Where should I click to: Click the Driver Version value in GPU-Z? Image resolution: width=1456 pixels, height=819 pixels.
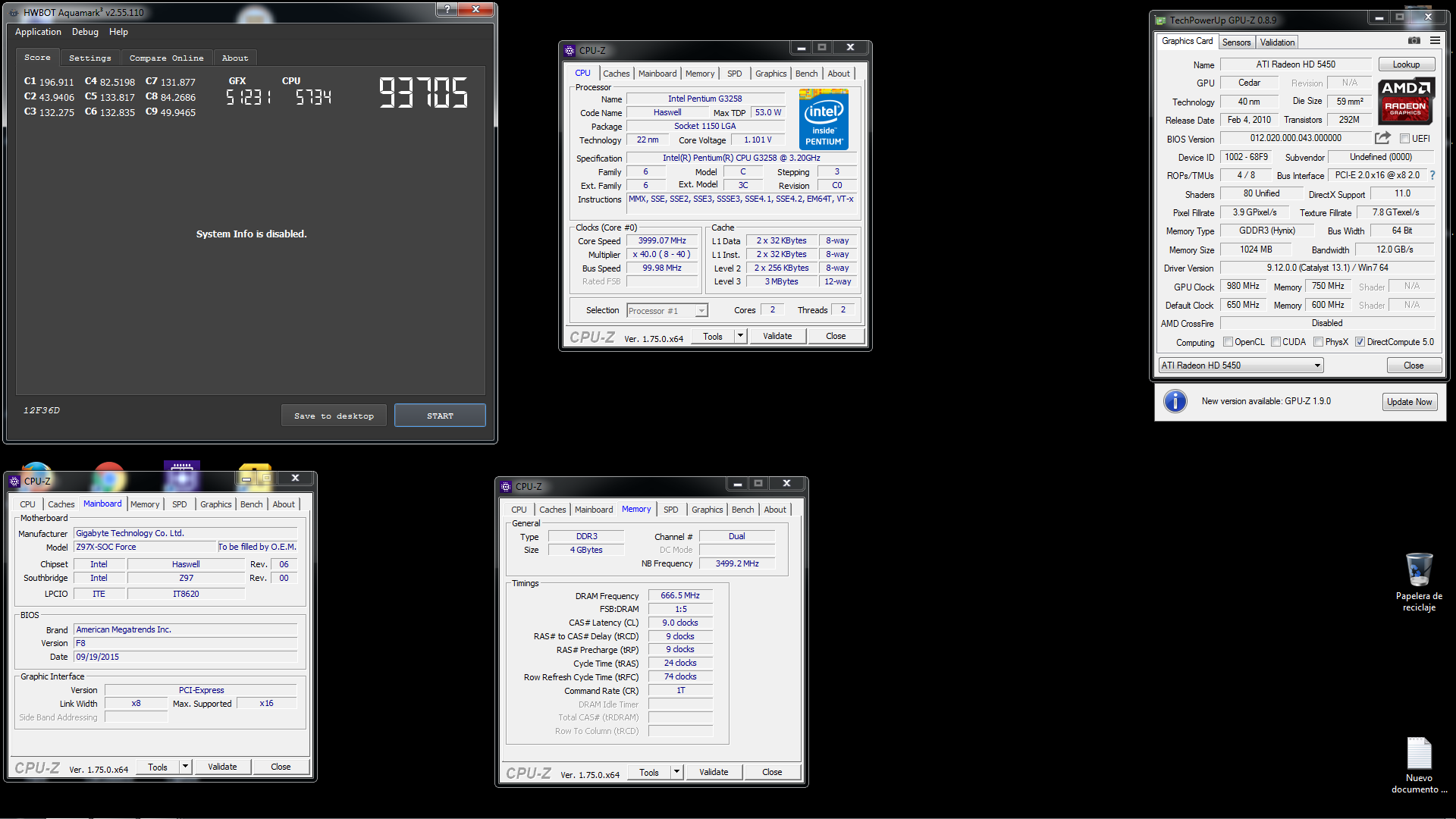(1327, 268)
